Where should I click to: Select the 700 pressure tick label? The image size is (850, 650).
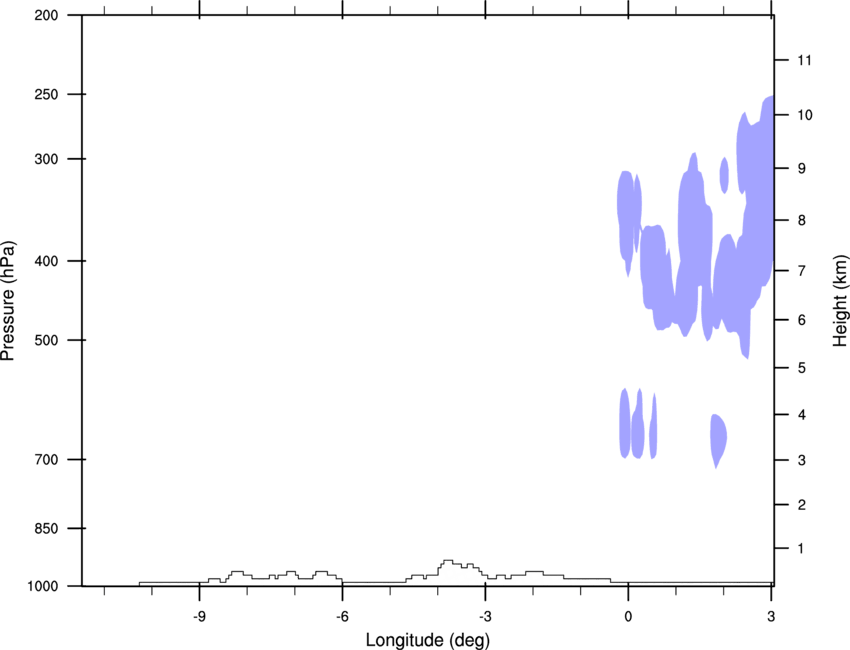click(46, 459)
